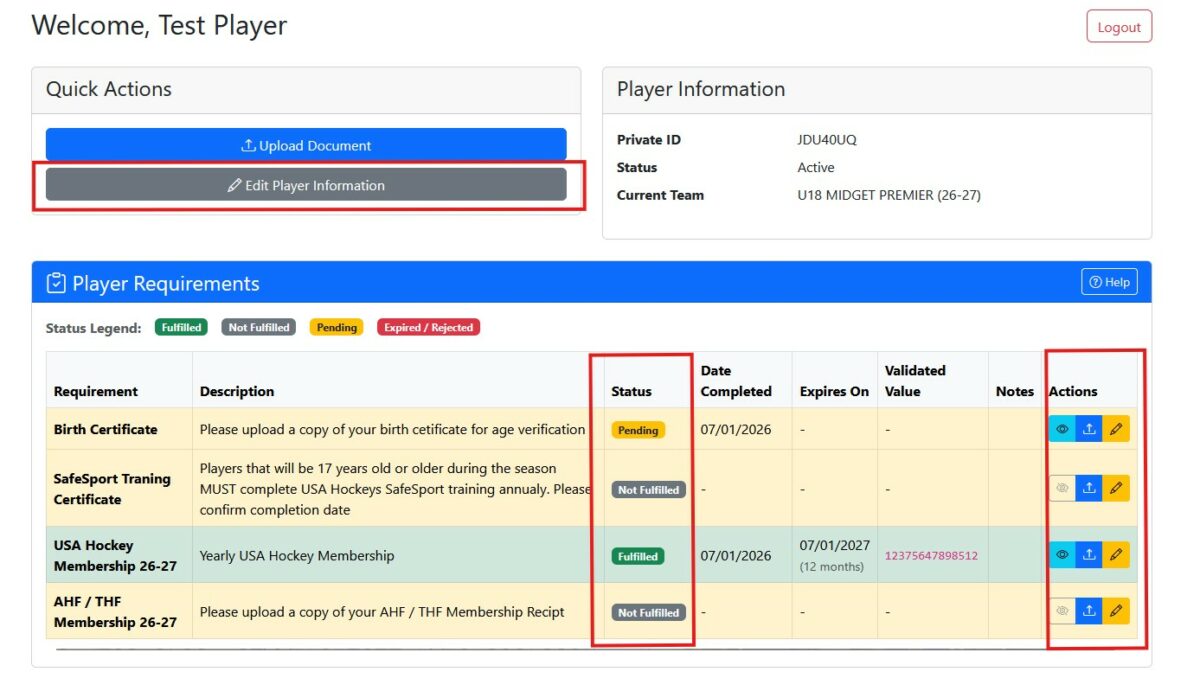Edit USA Hockey Membership entry (pencil)
1200x691 pixels.
[1116, 554]
